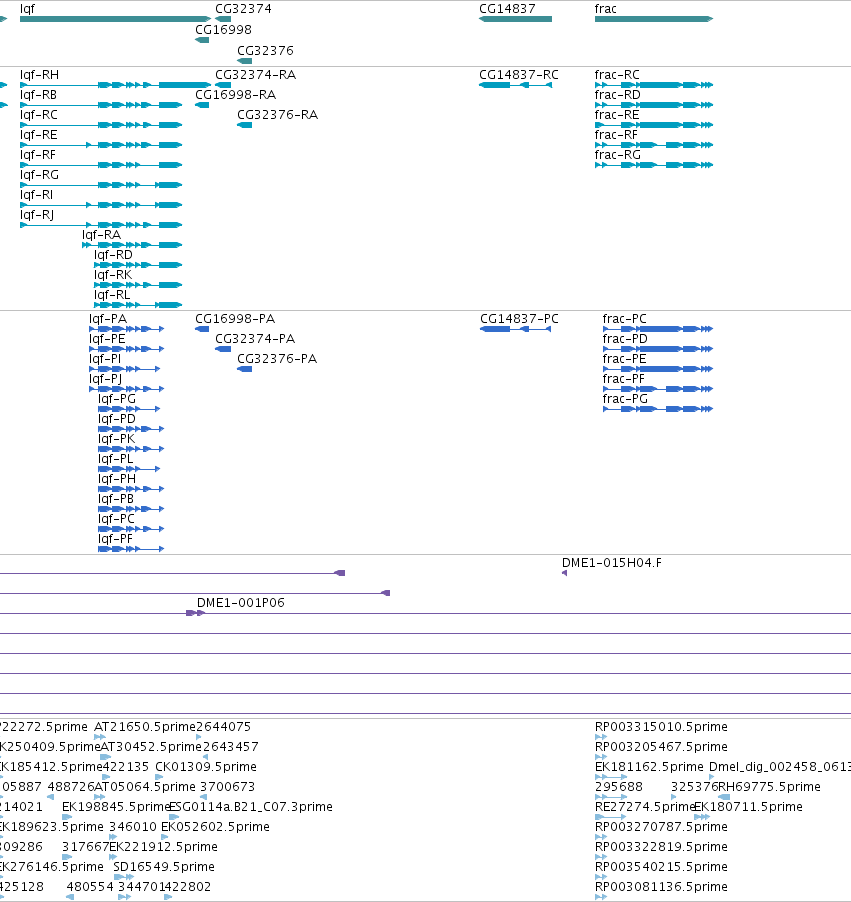
Task: Click protein CG14837-PC
Action: 516,329
